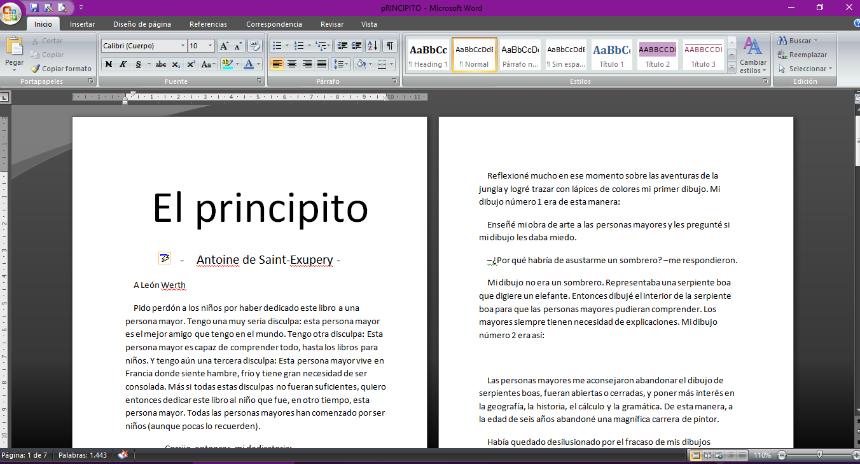860x464 pixels.
Task: Click the tab selector at ruler corner
Action: pos(4,97)
